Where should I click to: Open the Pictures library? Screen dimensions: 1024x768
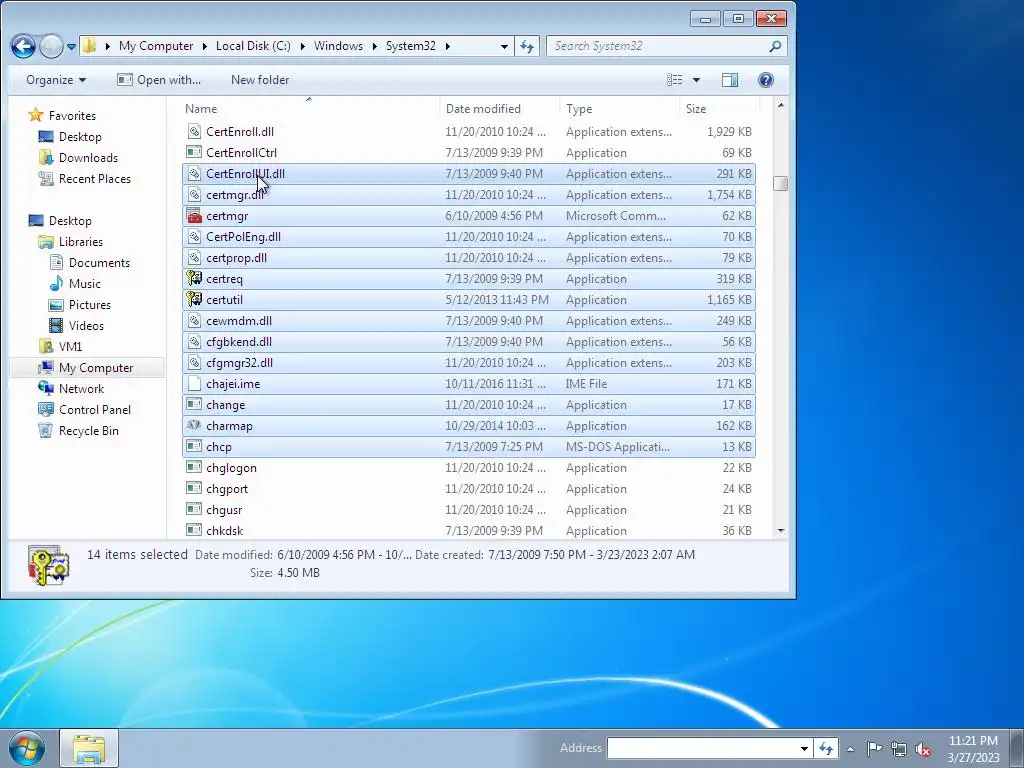81,304
